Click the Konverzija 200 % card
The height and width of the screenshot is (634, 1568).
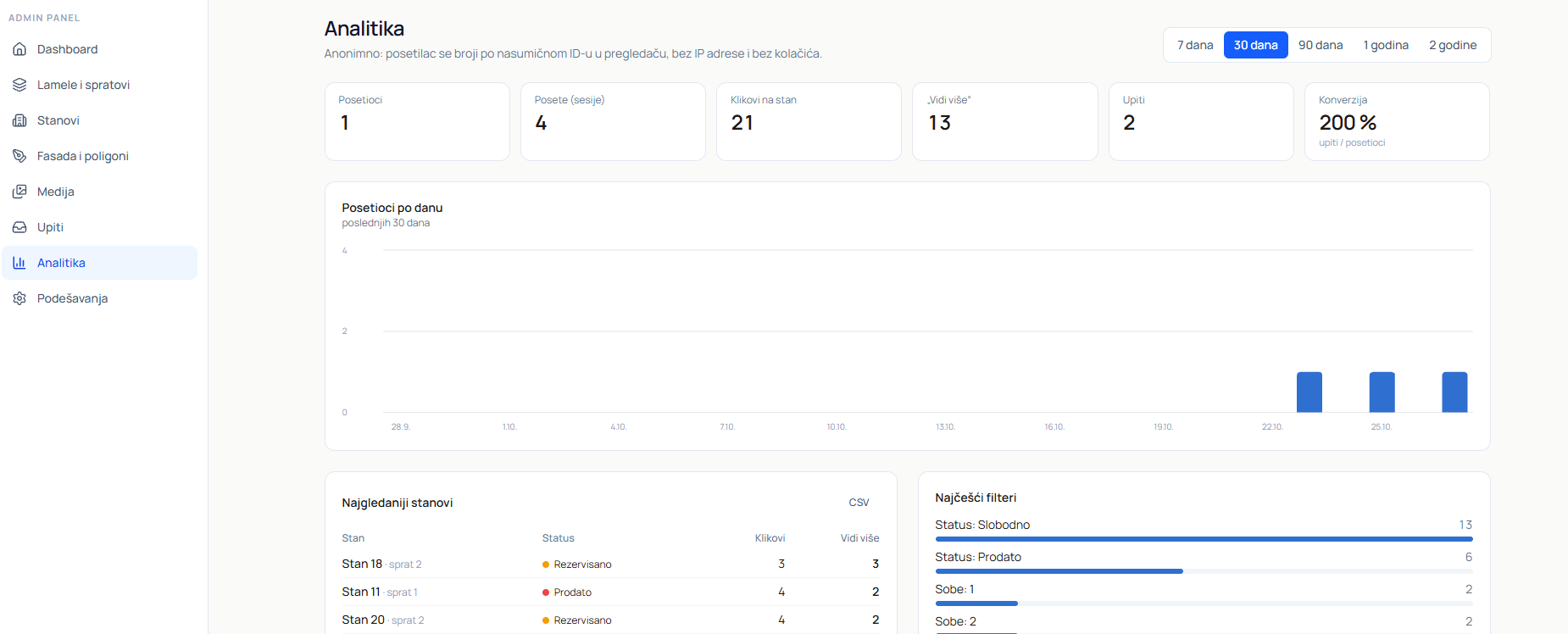1397,121
